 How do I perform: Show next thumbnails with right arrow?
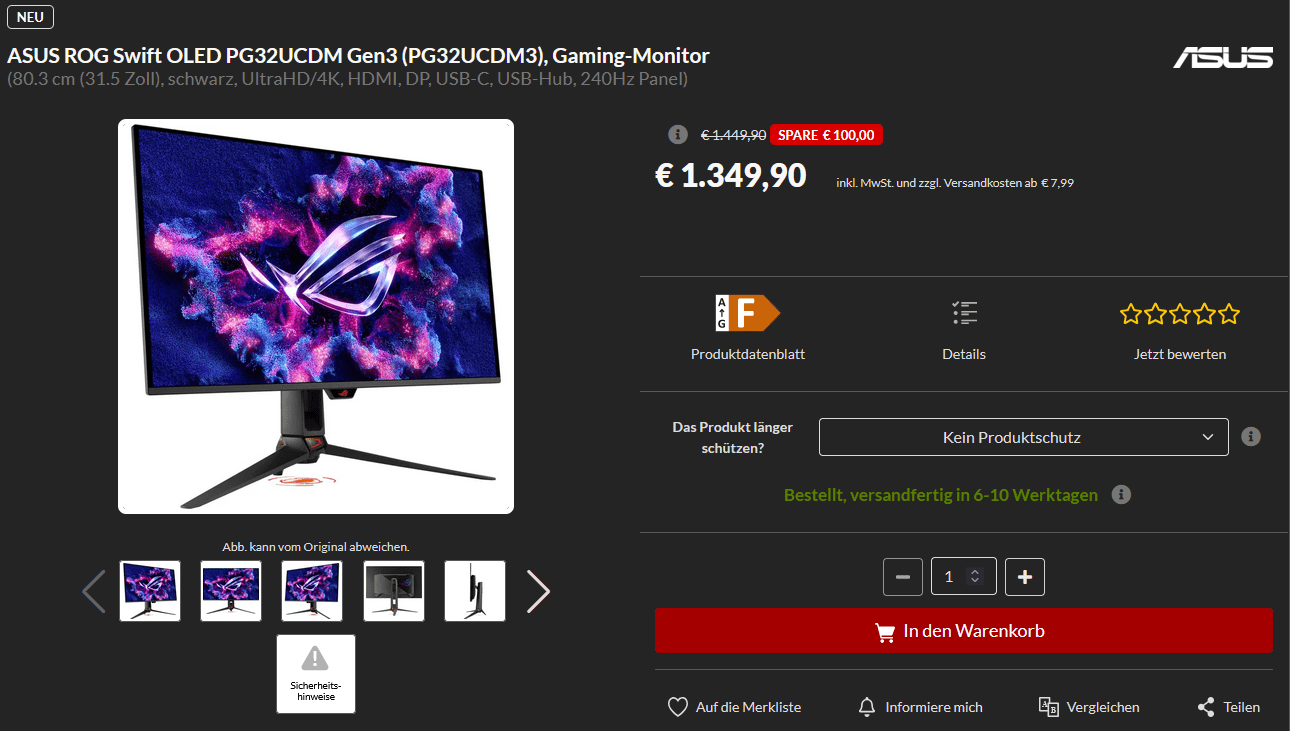pyautogui.click(x=538, y=591)
